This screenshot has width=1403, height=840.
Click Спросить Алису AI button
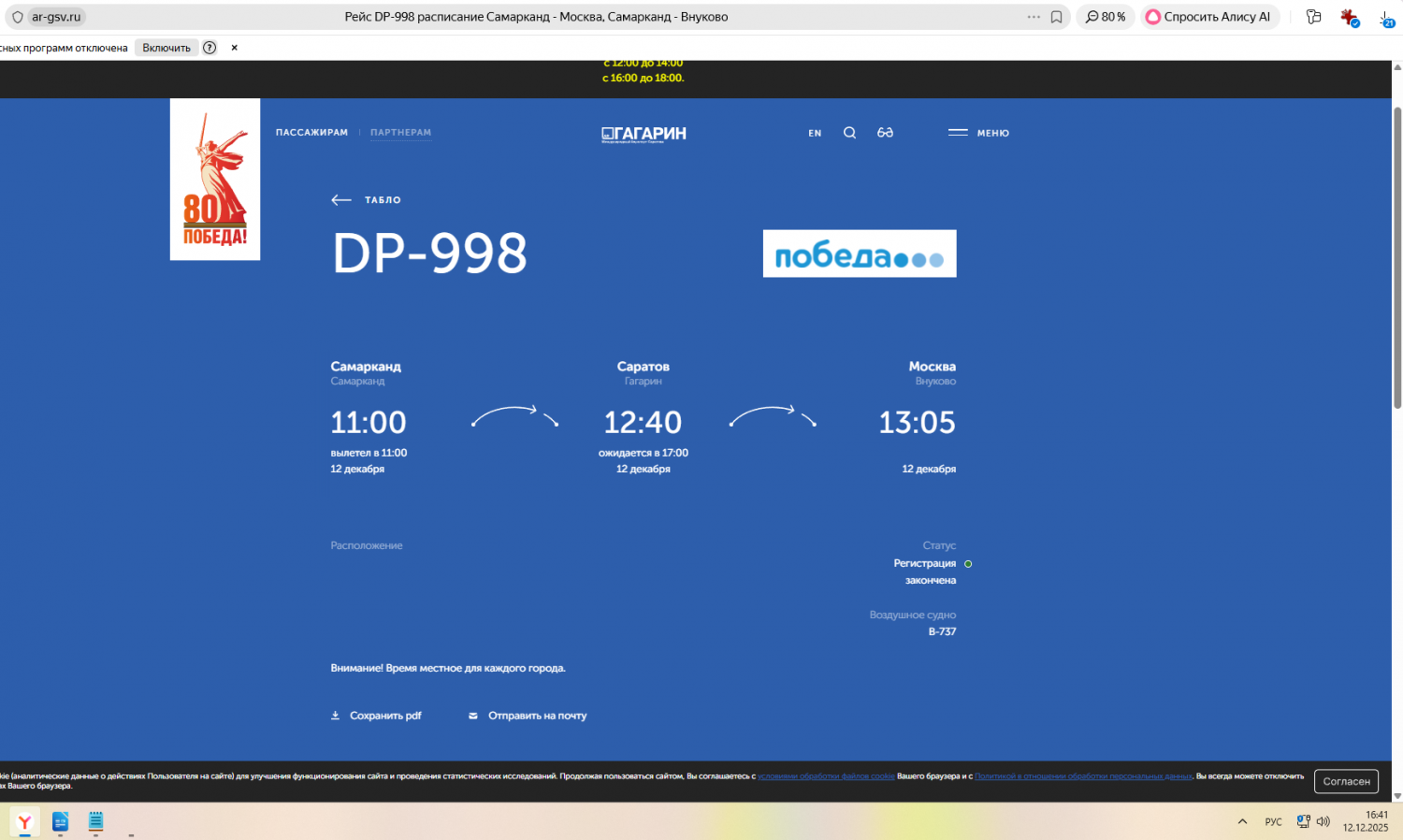click(1208, 17)
